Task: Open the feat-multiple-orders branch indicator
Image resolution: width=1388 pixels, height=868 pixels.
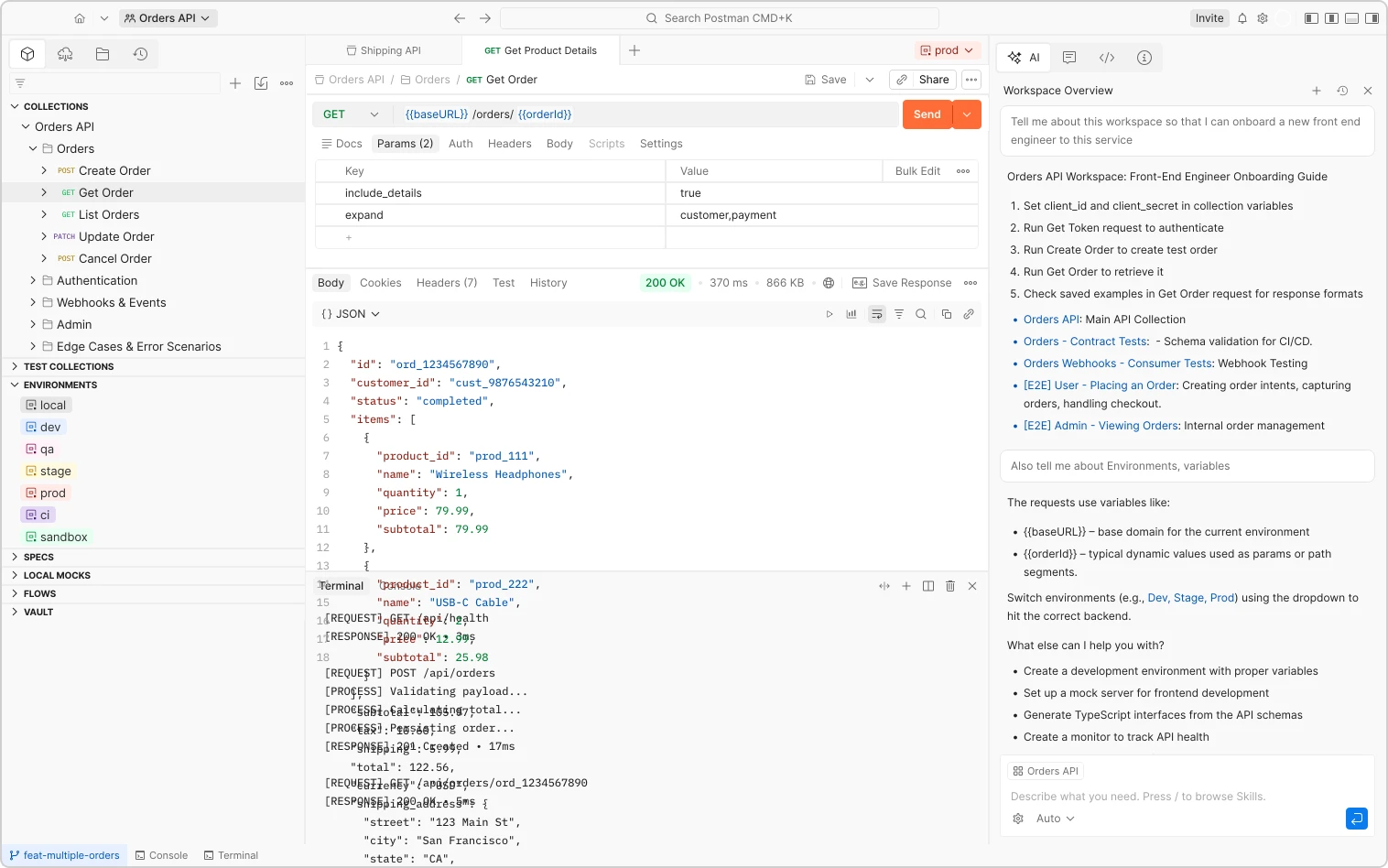Action: tap(64, 855)
